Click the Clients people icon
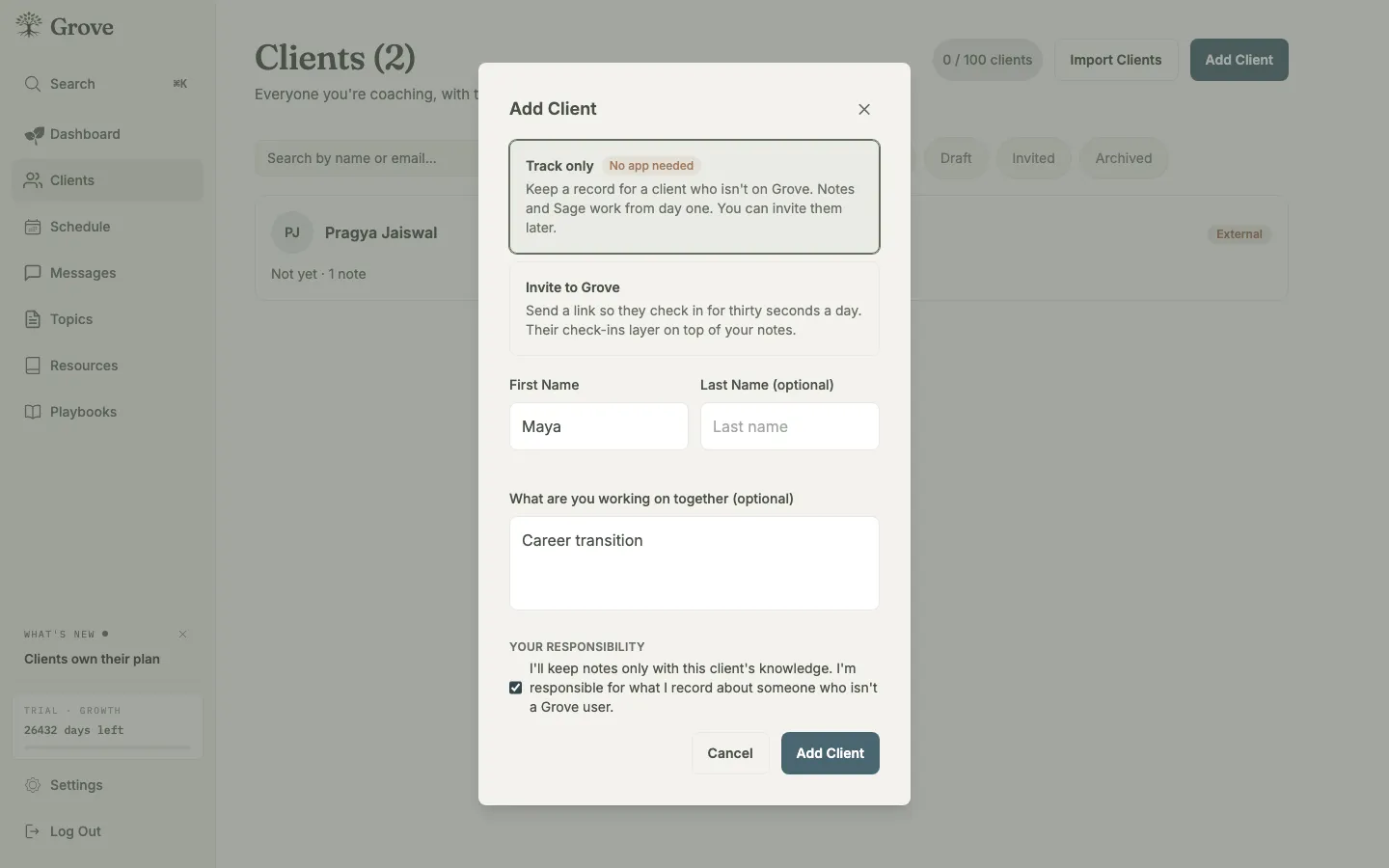Image resolution: width=1389 pixels, height=868 pixels. click(33, 180)
